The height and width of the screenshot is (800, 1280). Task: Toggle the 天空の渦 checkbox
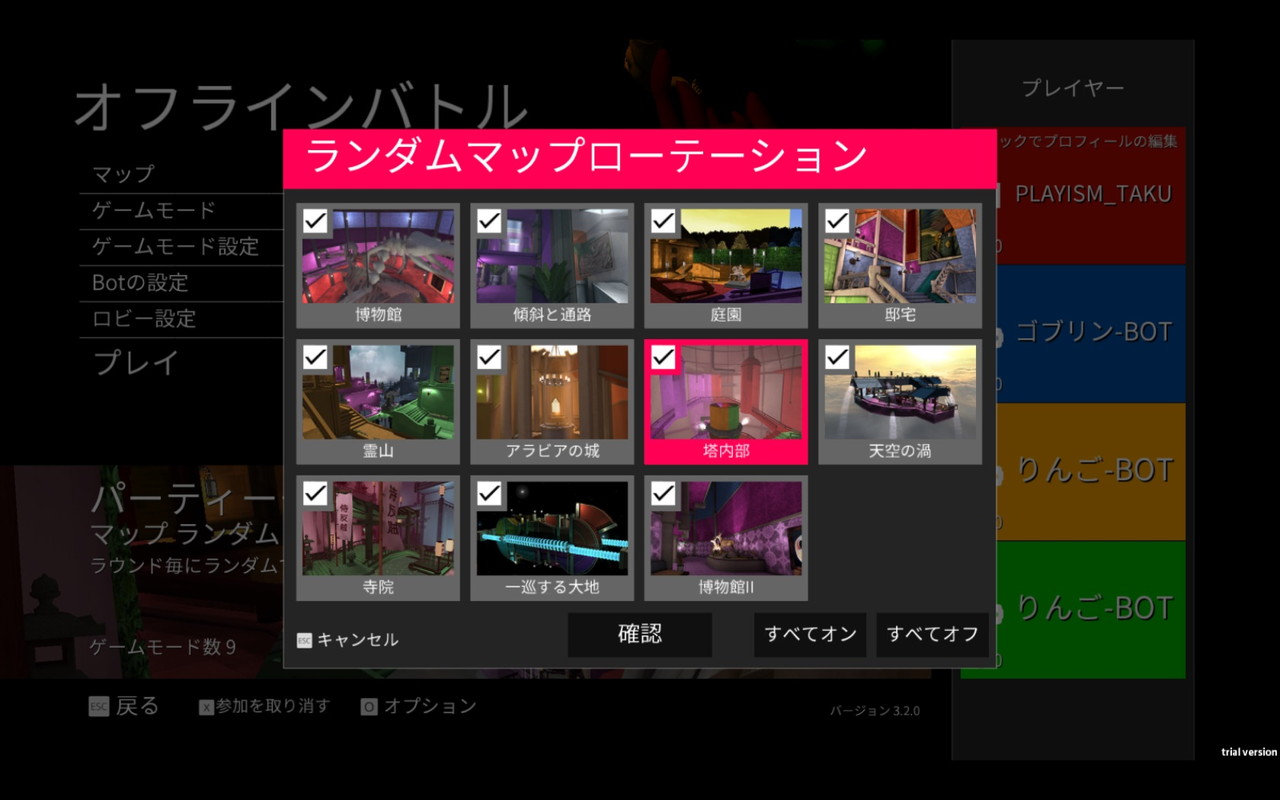837,357
